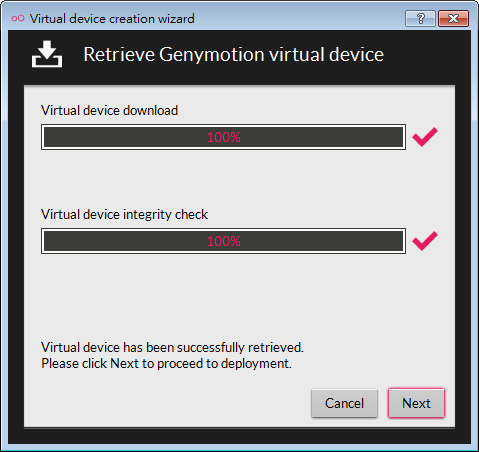This screenshot has width=479, height=452.
Task: Click the integrity bar's 100% text
Action: [x=224, y=241]
